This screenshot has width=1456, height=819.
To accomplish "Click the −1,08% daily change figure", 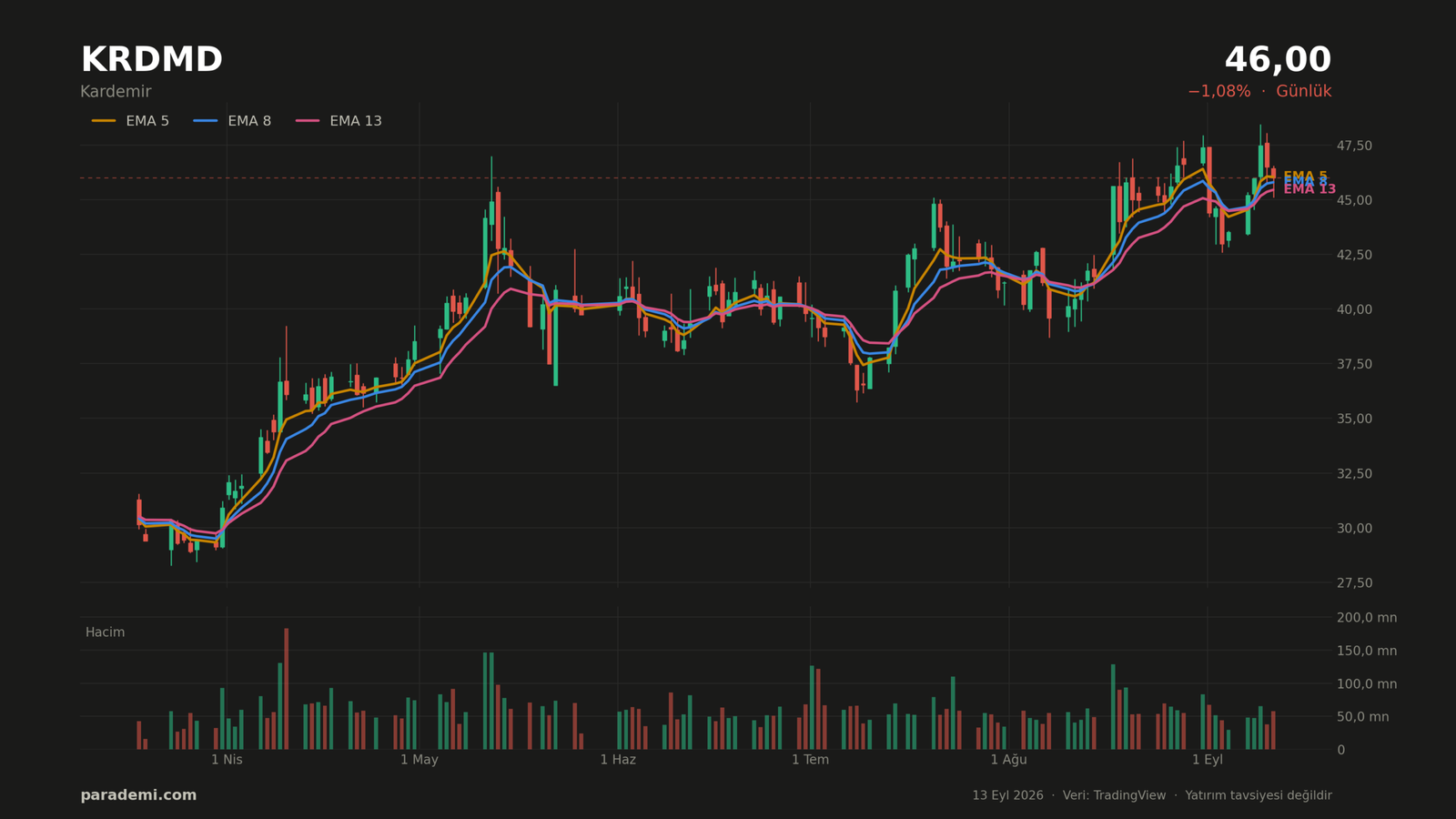I will point(1218,92).
